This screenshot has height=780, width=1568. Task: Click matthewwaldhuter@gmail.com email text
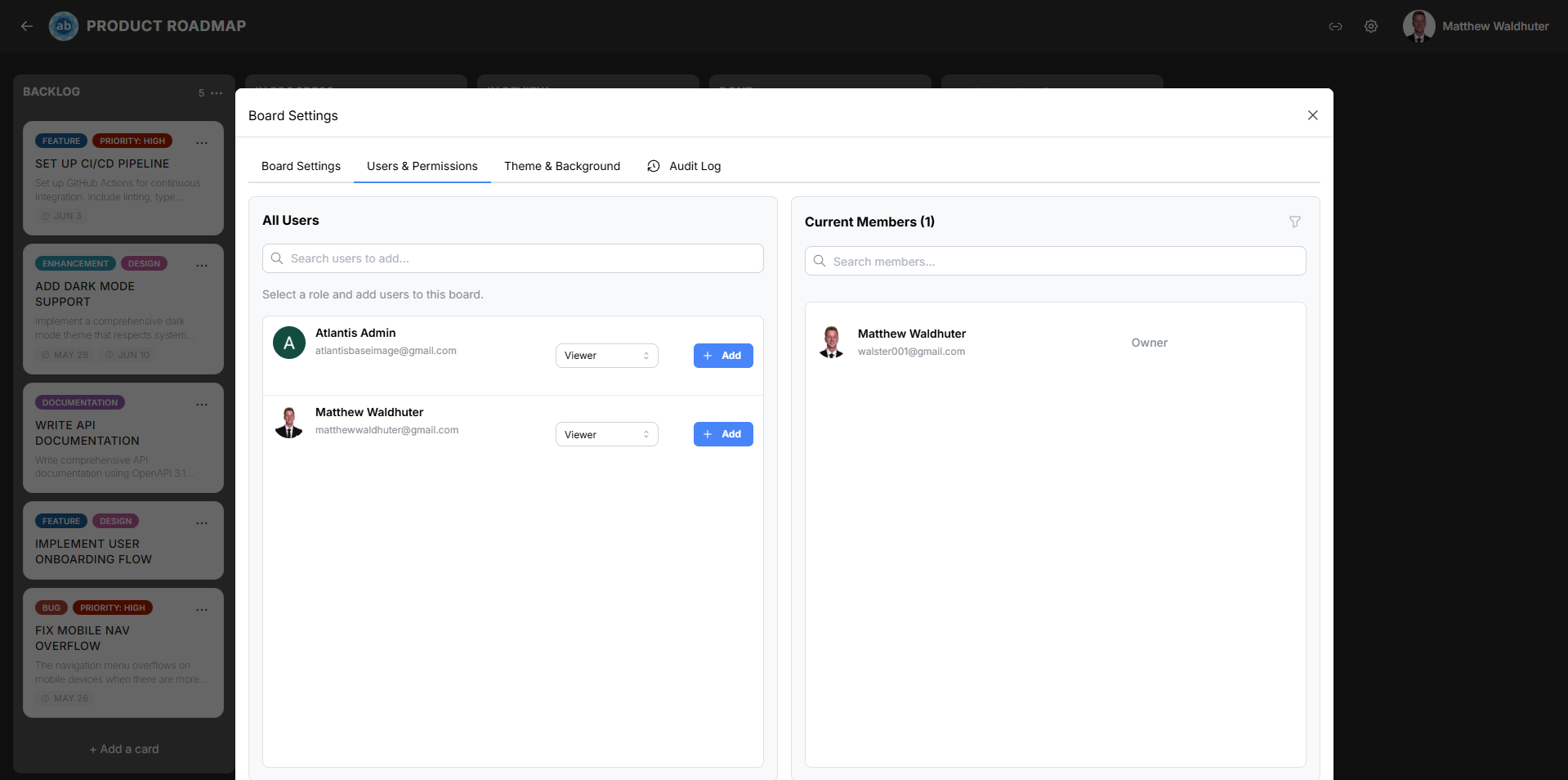coord(386,430)
